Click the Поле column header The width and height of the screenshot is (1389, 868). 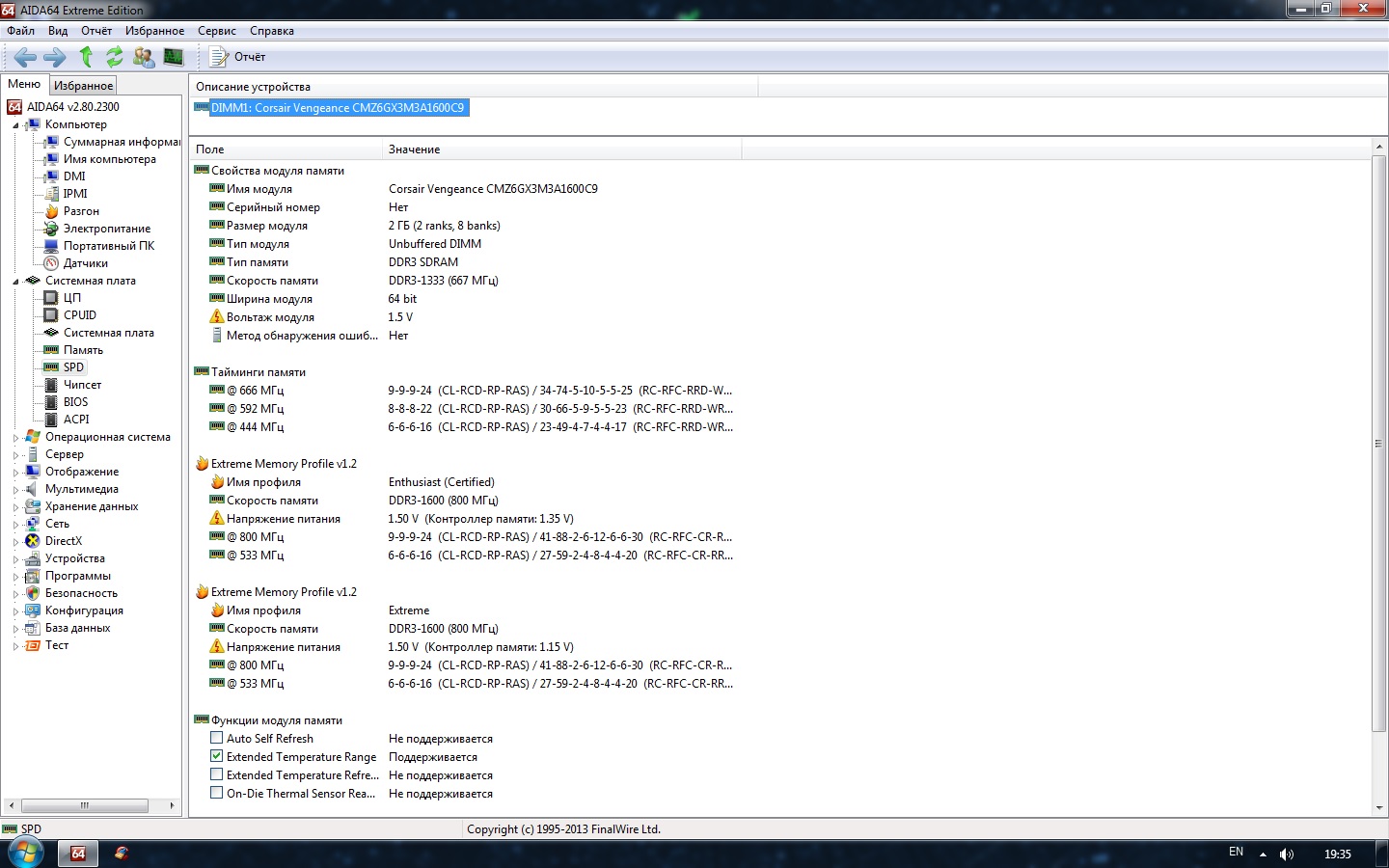[x=286, y=149]
